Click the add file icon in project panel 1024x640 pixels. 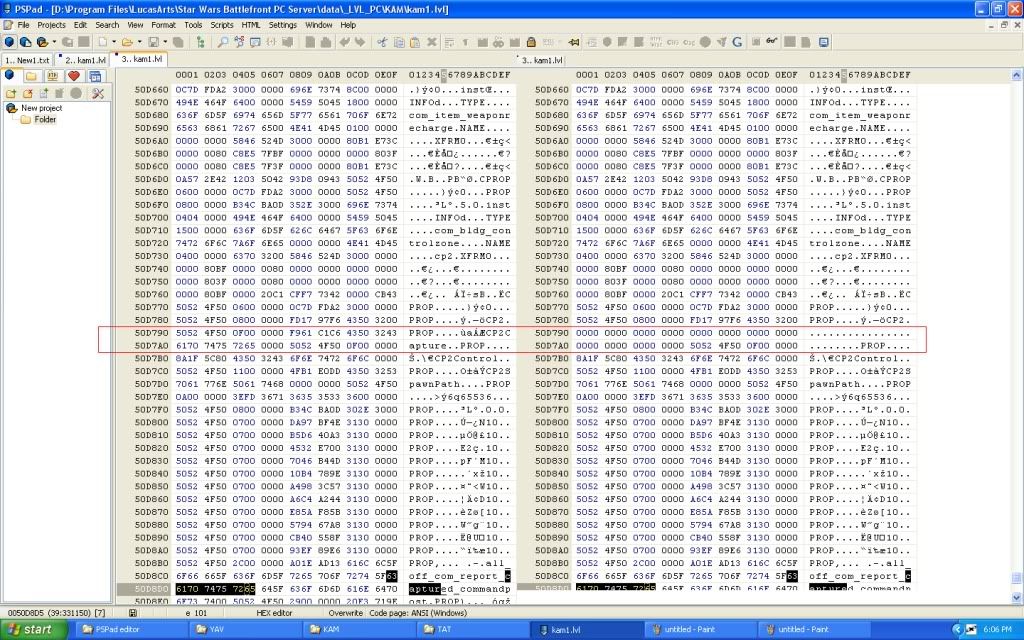(x=44, y=93)
